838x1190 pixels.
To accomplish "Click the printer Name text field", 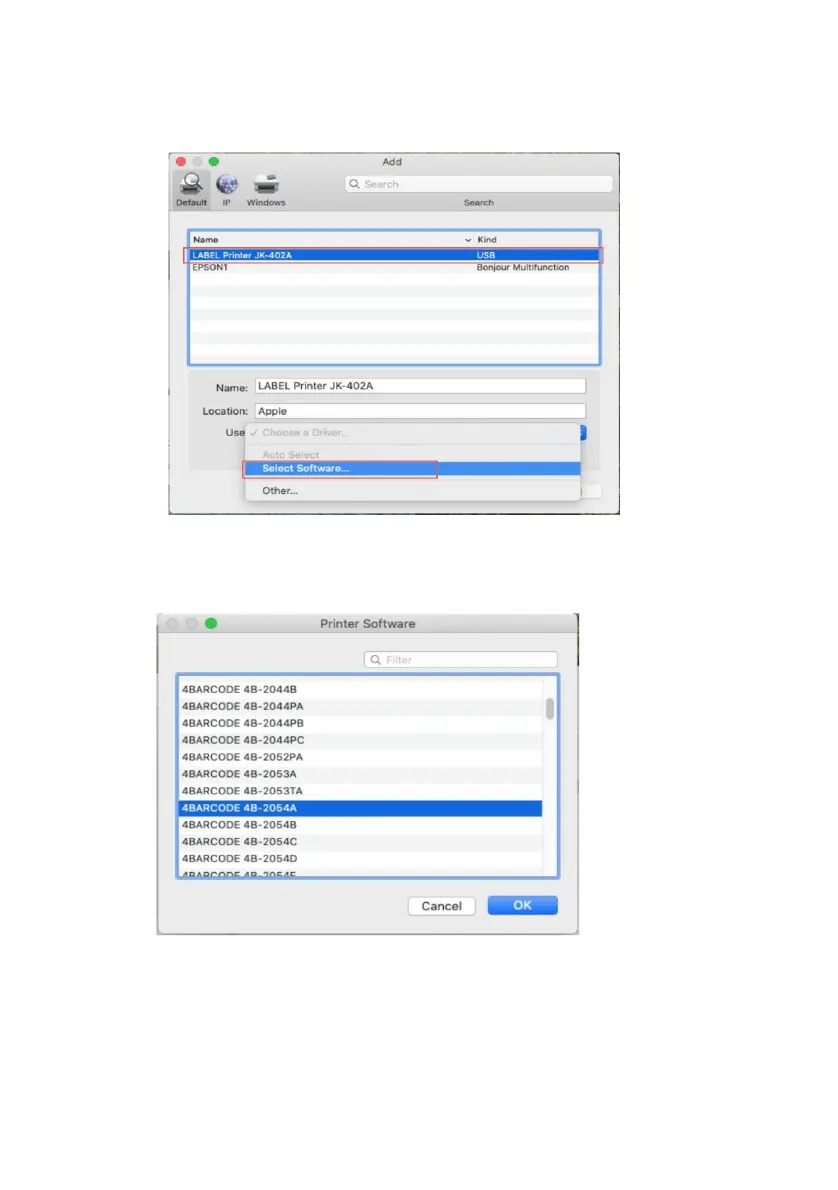I will point(420,386).
